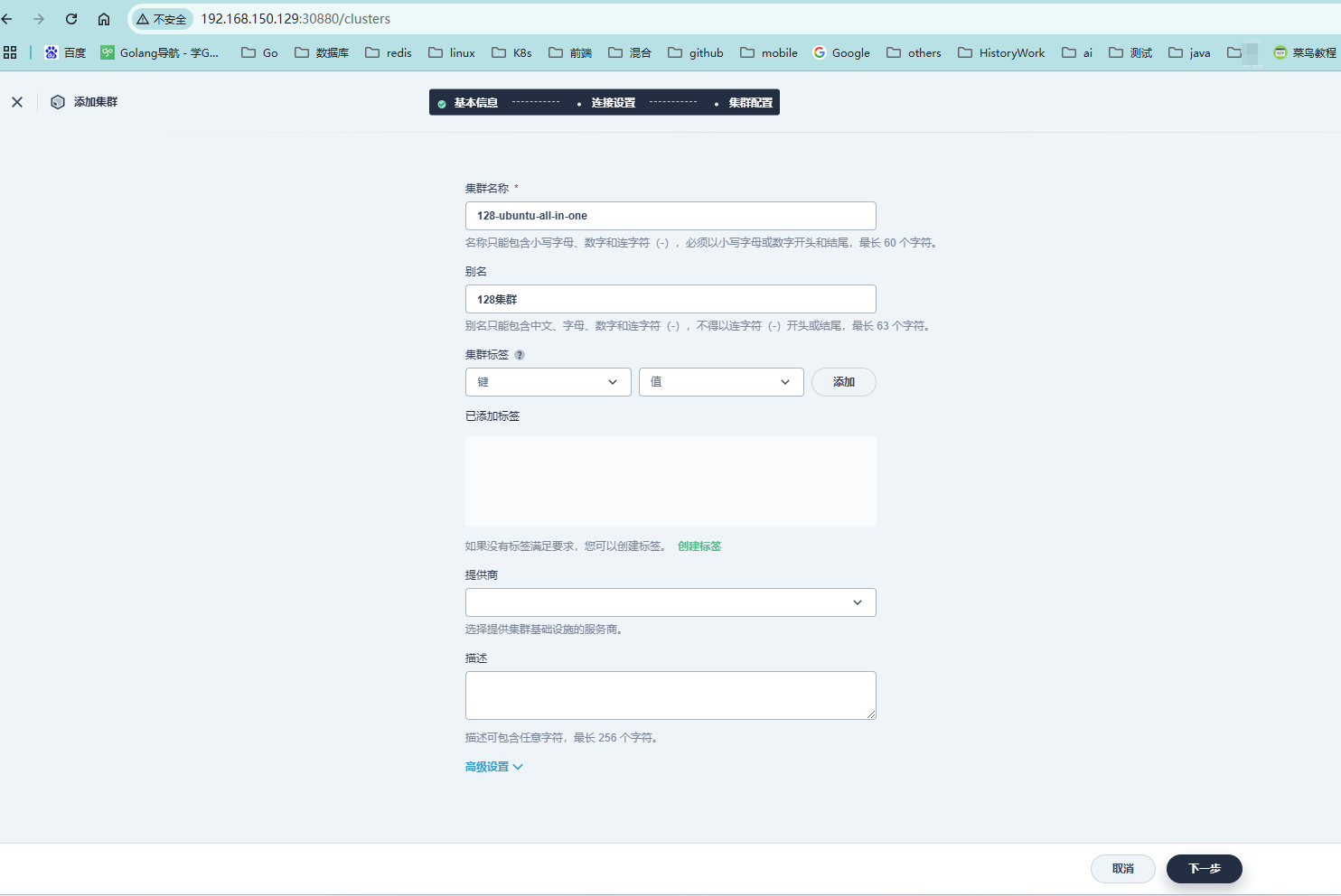Close the add cluster dialog with X
1341x896 pixels.
pos(17,102)
